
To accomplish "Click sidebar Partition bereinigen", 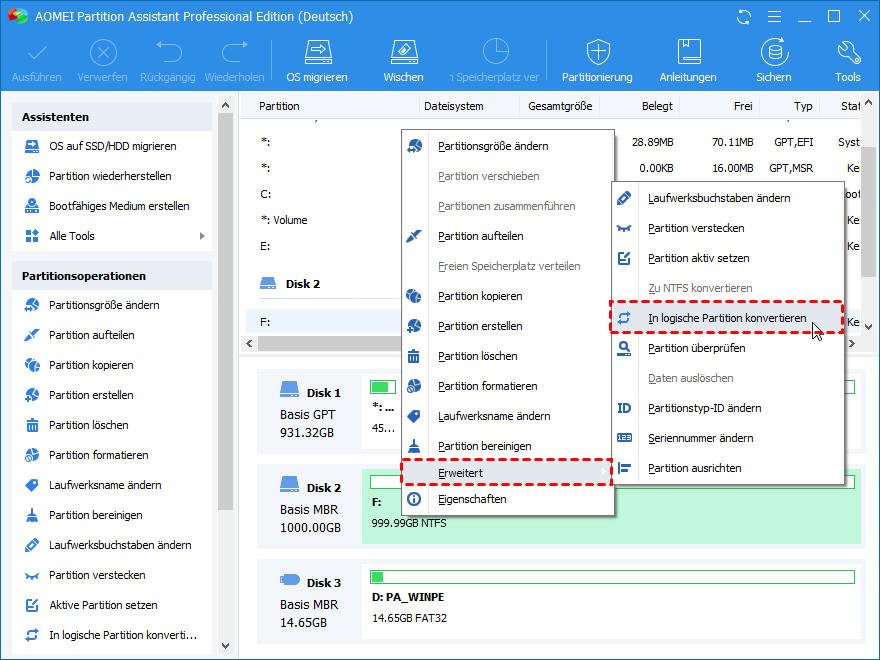I will point(112,515).
